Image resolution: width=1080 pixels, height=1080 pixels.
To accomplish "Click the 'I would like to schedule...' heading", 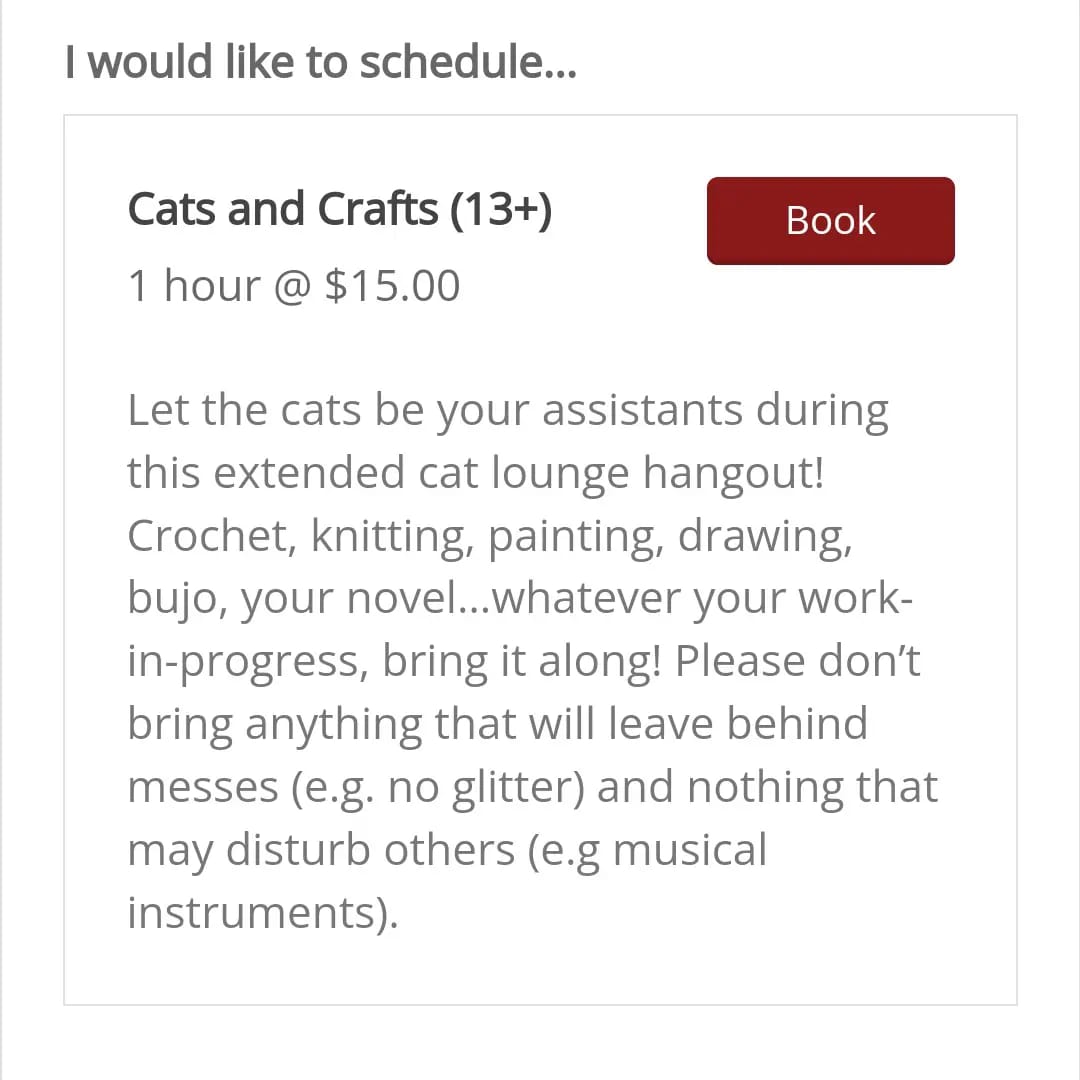I will [321, 61].
